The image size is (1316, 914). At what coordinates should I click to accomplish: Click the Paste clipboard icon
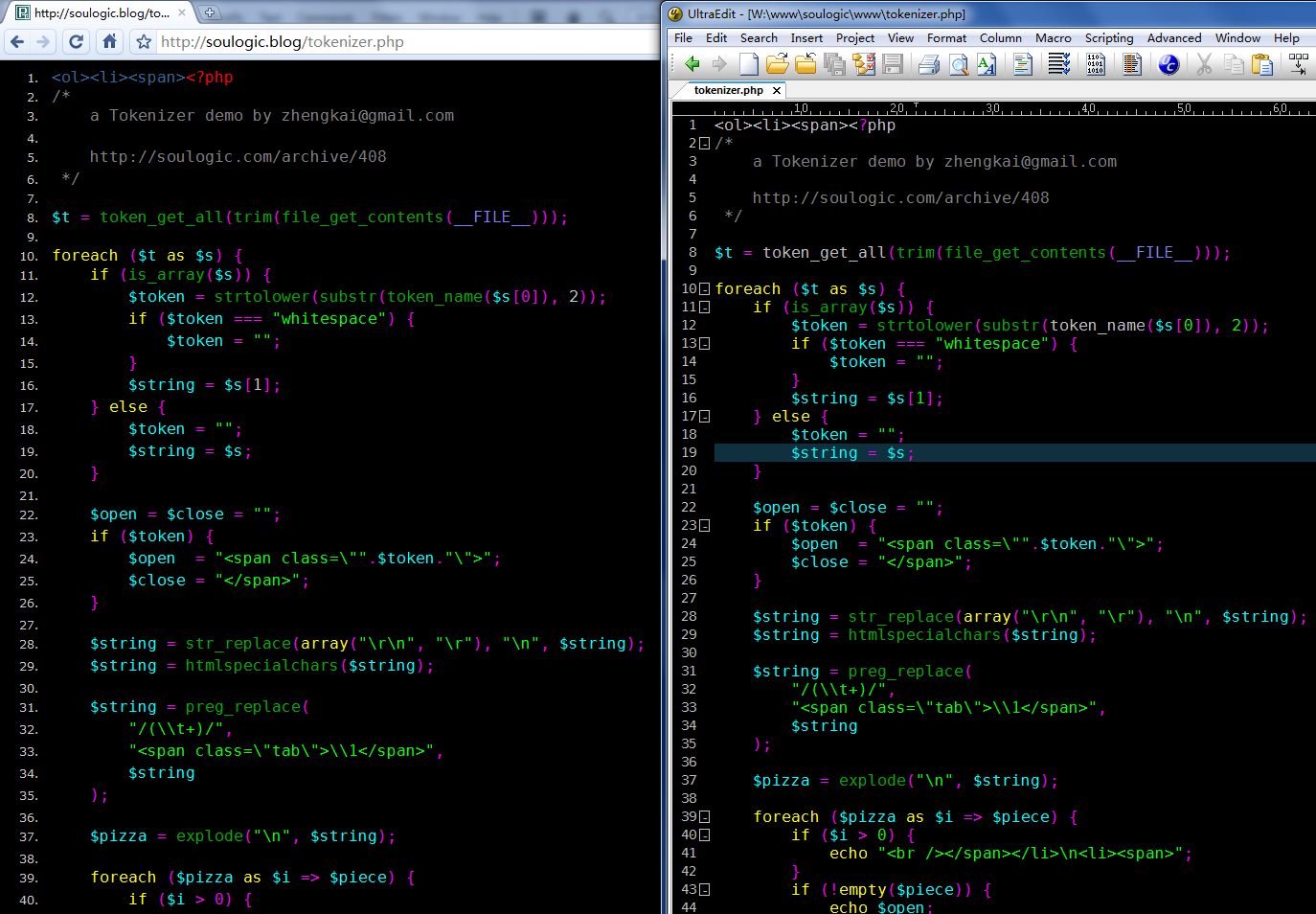click(1262, 64)
